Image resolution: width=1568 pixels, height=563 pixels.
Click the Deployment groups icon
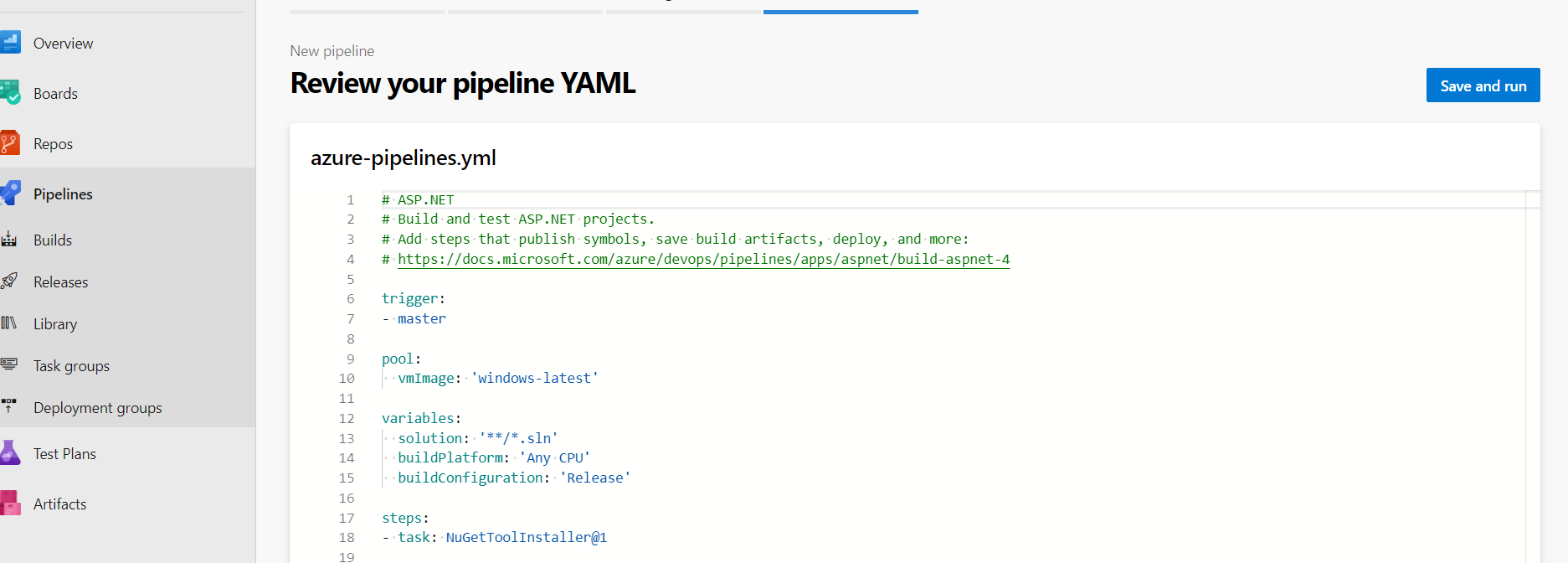tap(9, 406)
